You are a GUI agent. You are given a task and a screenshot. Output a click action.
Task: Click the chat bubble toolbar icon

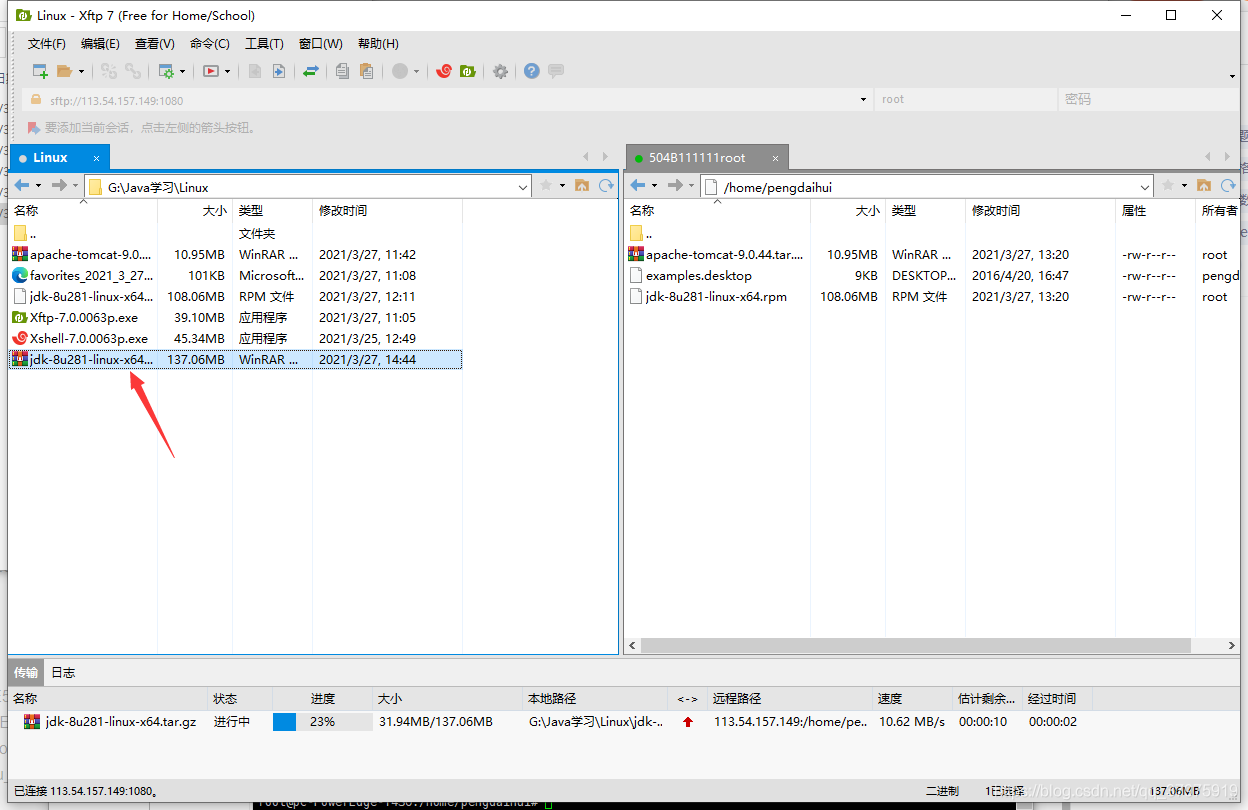click(556, 71)
